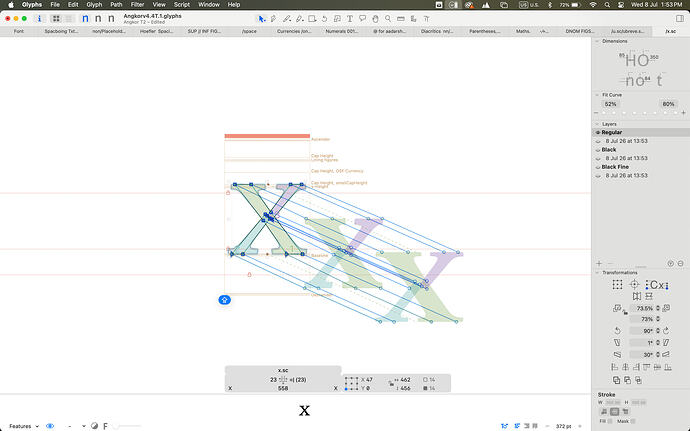Image resolution: width=690 pixels, height=431 pixels.
Task: Open the Path menu
Action: pyautogui.click(x=116, y=4)
